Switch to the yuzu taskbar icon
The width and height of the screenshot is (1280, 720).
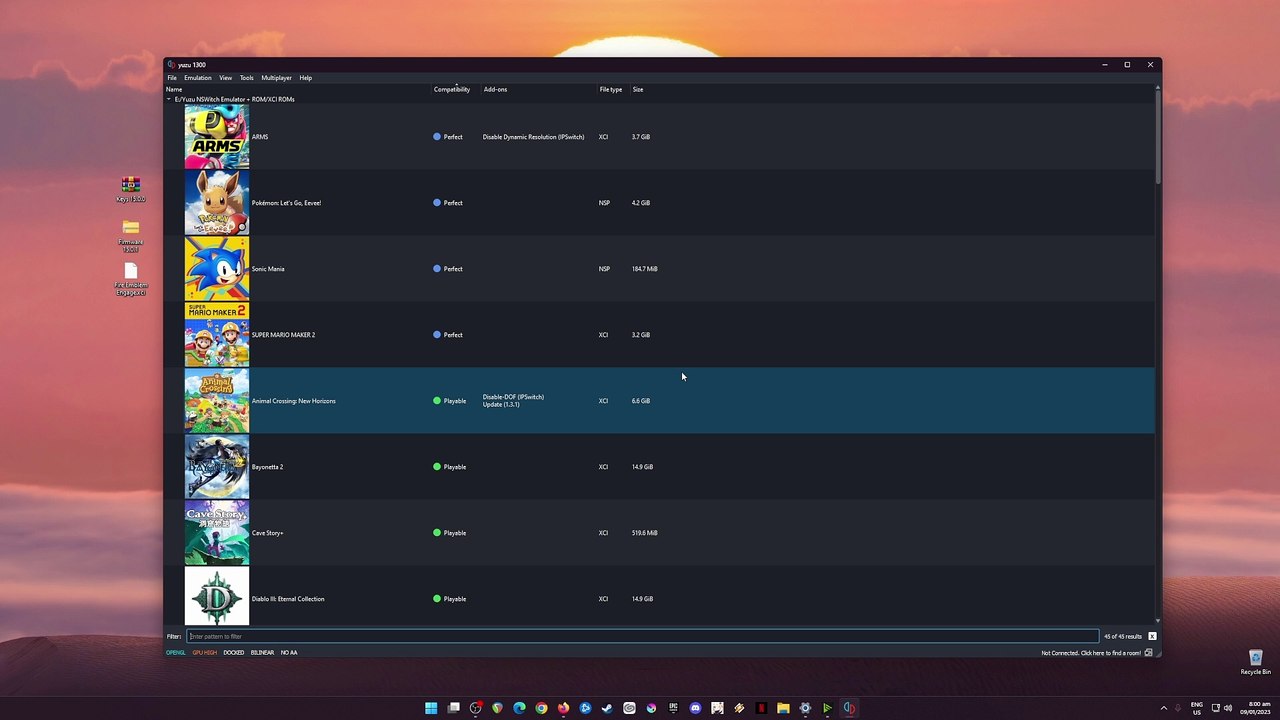click(x=849, y=708)
